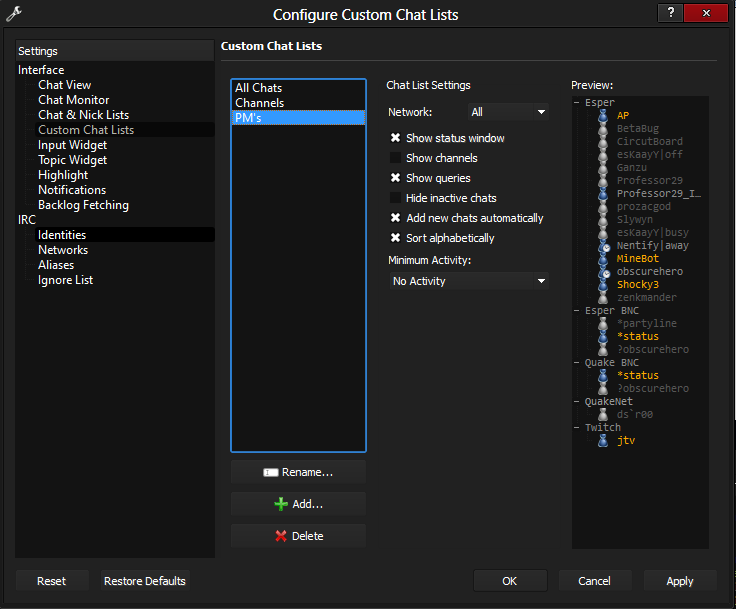736x609 pixels.
Task: Click the wrench icon in the title bar
Action: pos(14,14)
